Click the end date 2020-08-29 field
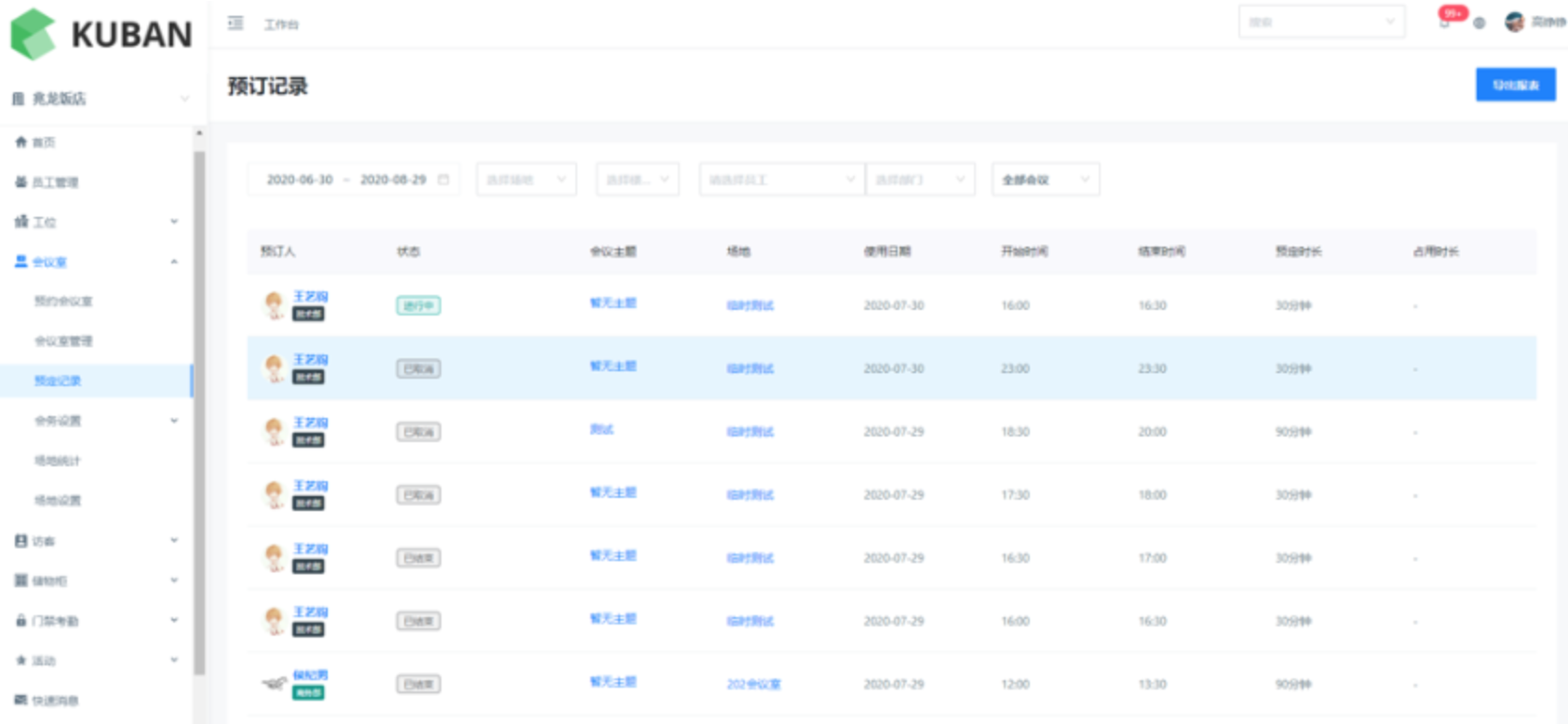 click(x=393, y=180)
